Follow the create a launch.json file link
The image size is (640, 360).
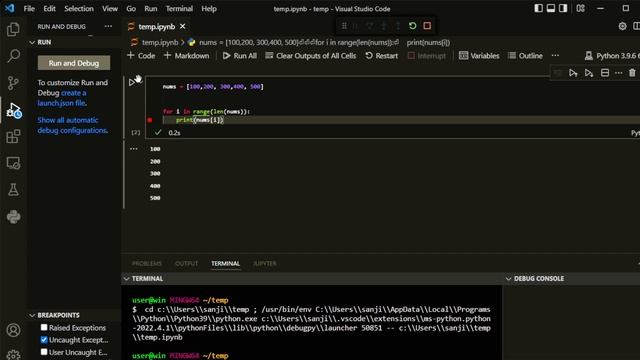pos(62,98)
